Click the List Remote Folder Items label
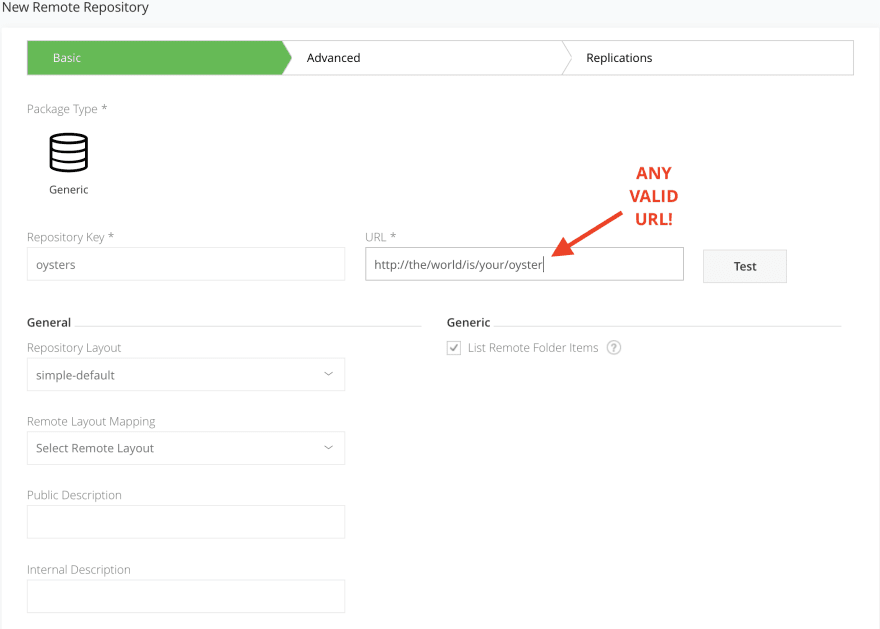Image resolution: width=880 pixels, height=629 pixels. pos(533,348)
